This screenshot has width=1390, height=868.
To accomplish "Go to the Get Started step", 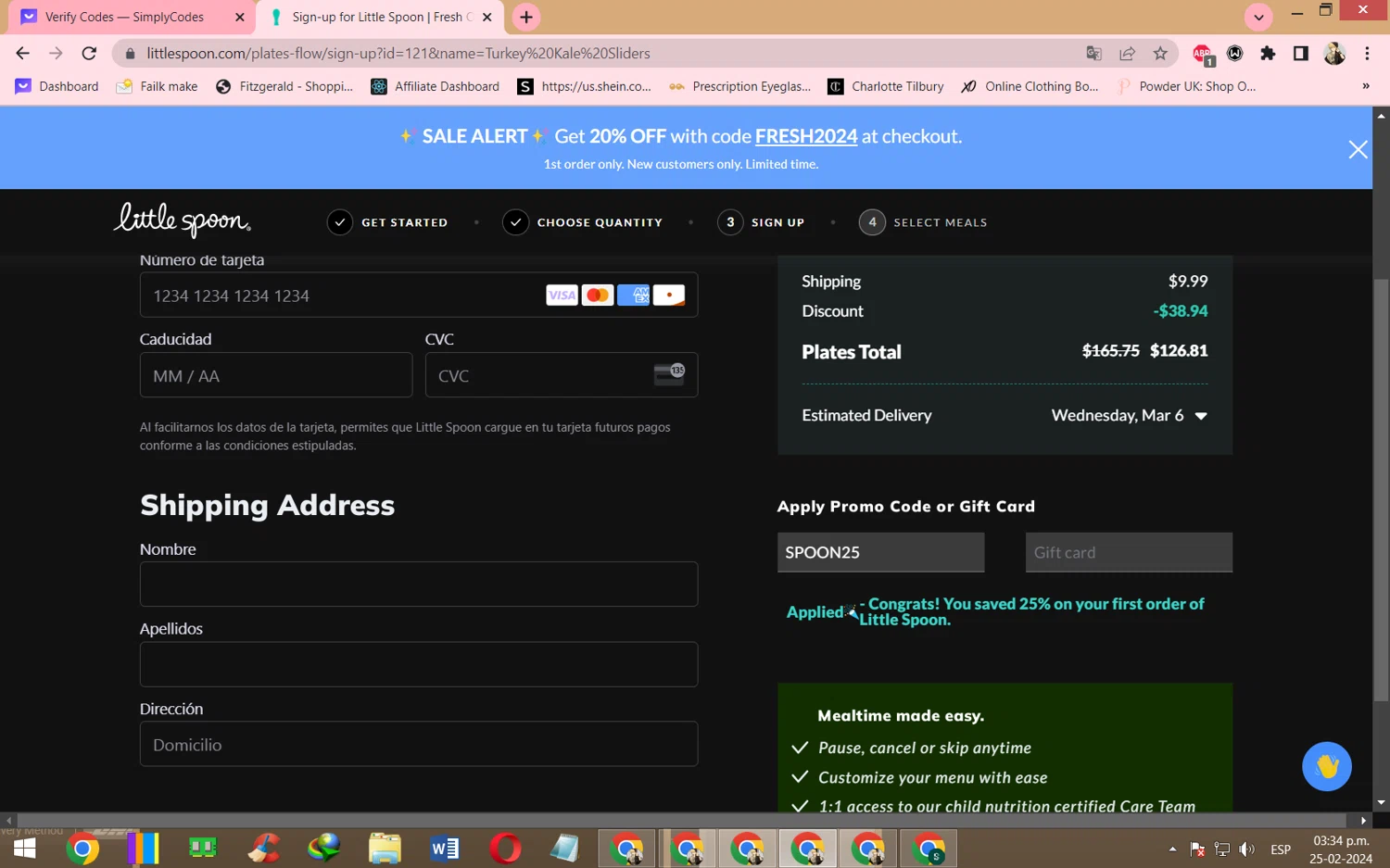I will [387, 222].
